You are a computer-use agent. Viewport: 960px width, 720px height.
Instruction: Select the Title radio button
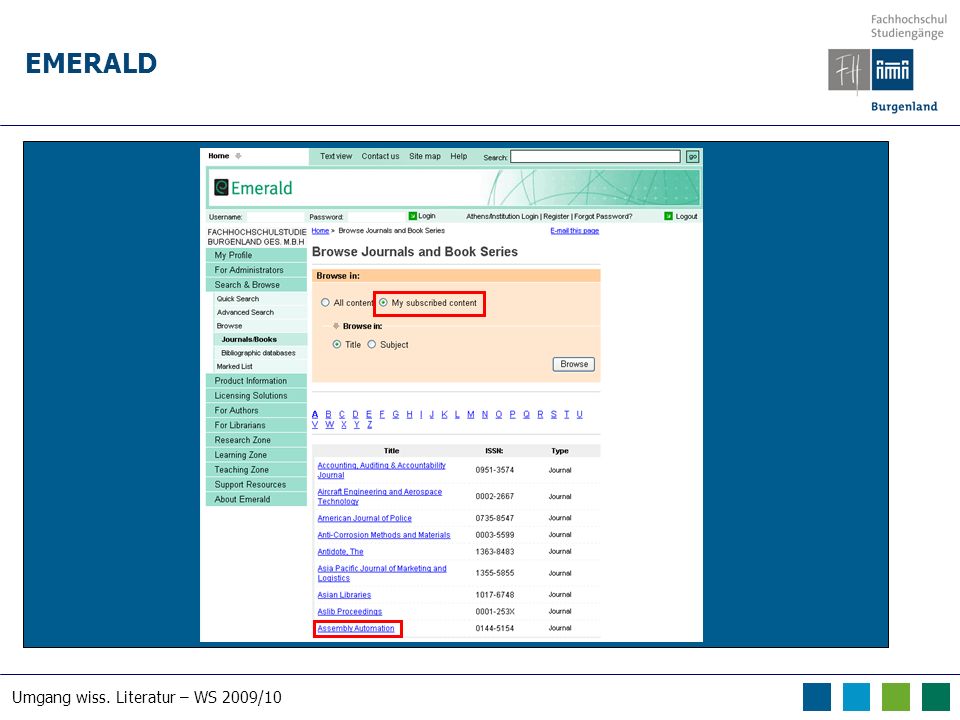tap(337, 345)
